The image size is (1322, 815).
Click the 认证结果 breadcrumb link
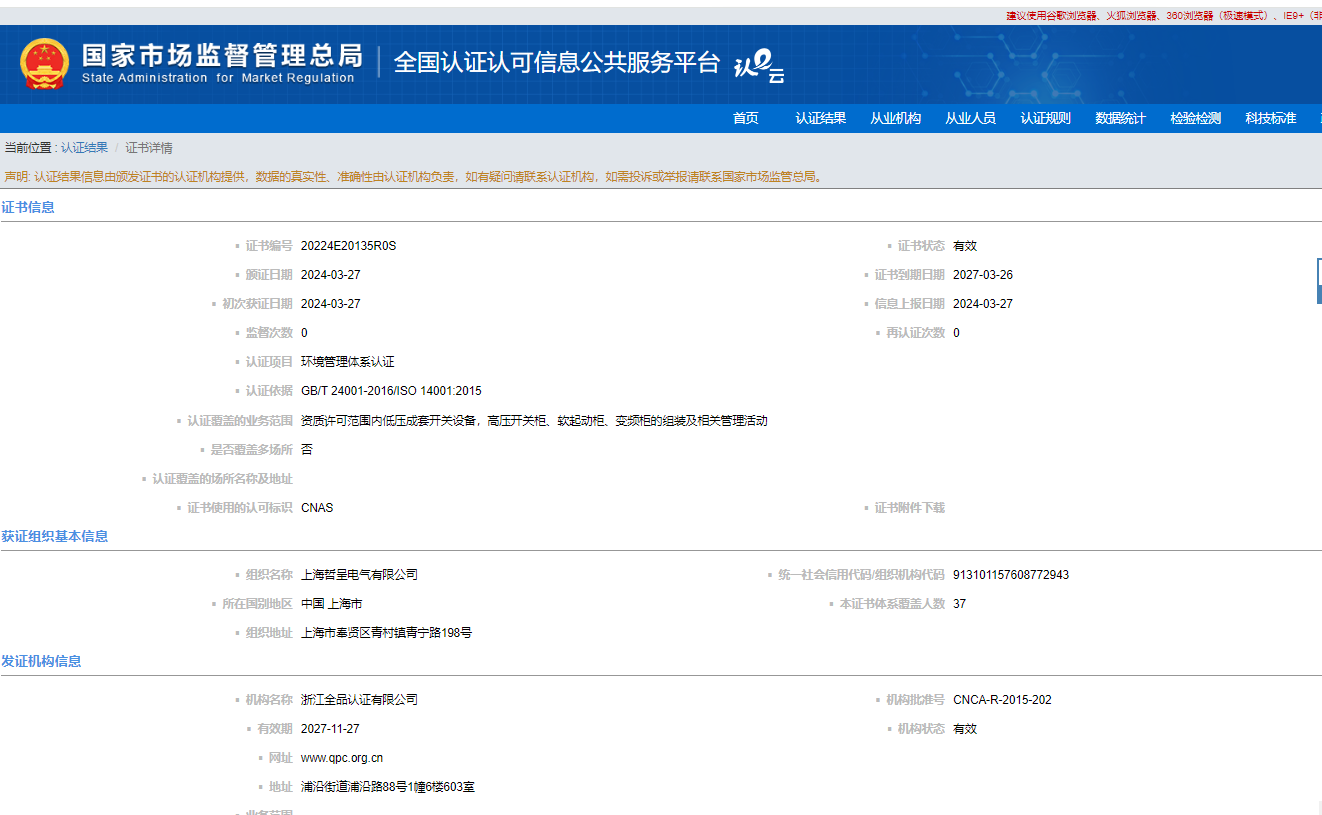(84, 148)
